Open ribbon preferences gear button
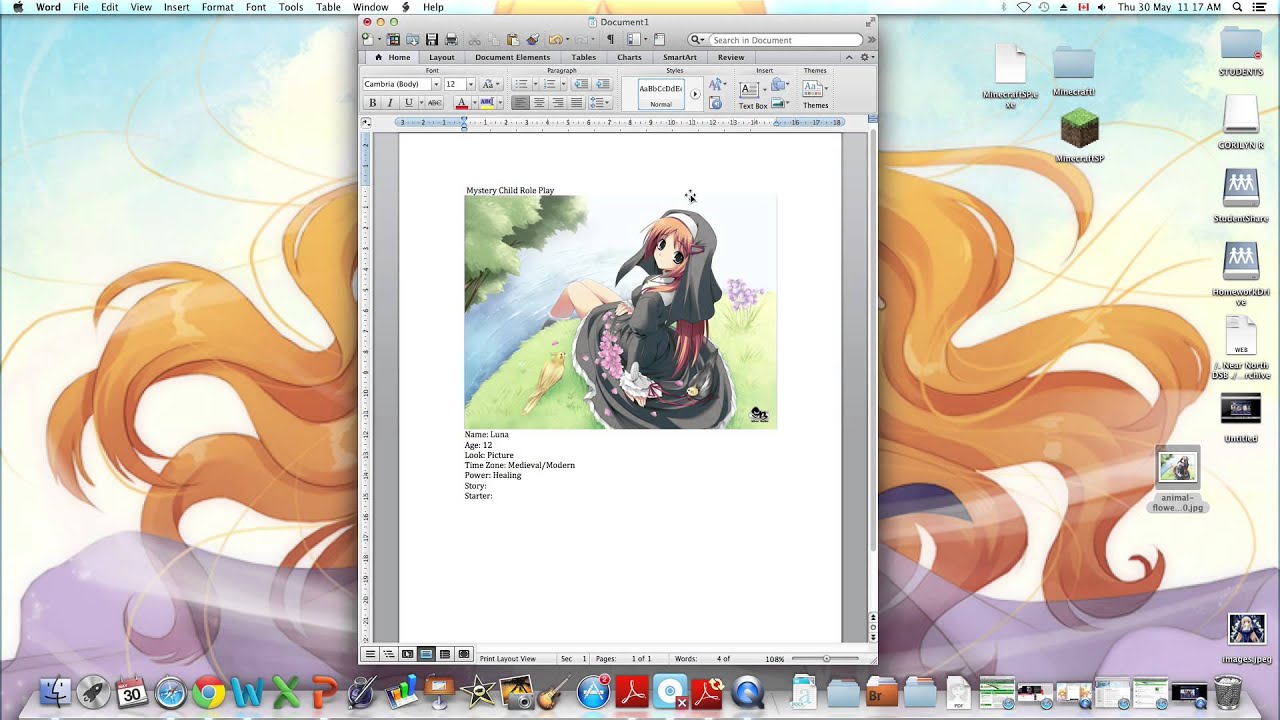The width and height of the screenshot is (1280, 720). (x=866, y=57)
